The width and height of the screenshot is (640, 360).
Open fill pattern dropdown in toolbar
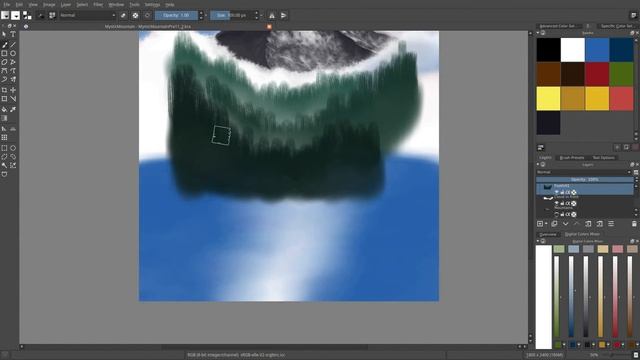coord(16,16)
